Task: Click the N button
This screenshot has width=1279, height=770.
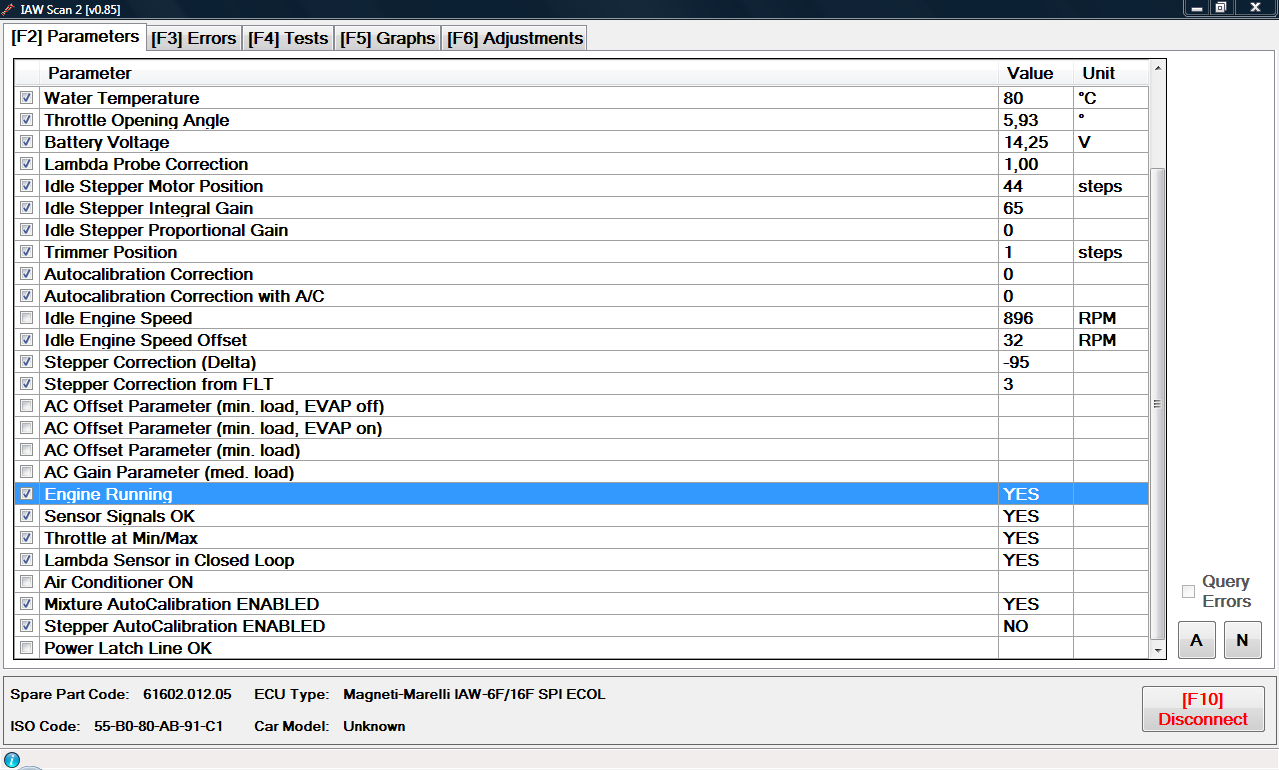Action: pos(1242,640)
